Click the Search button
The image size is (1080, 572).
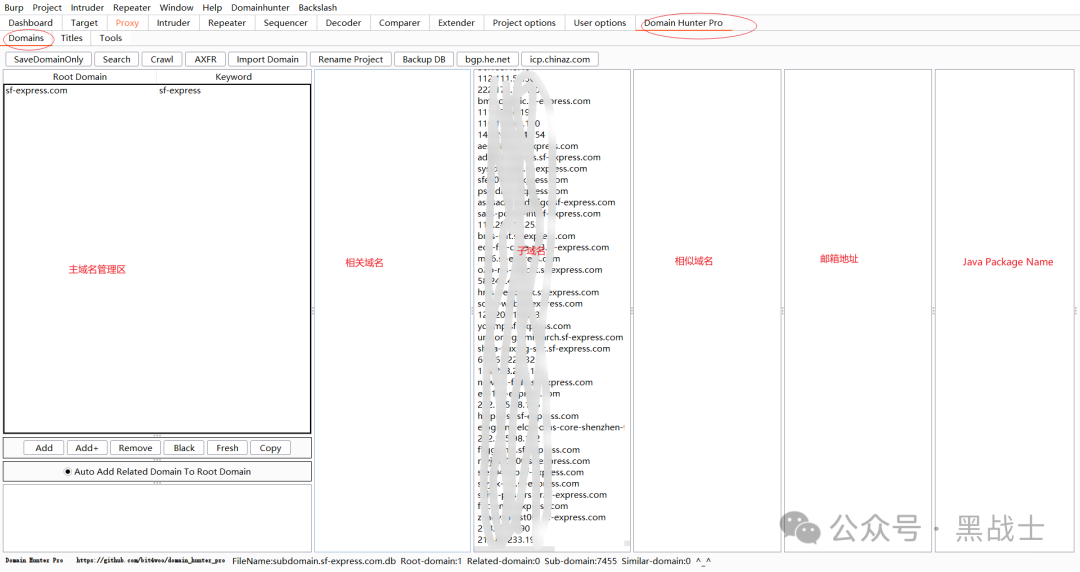(116, 59)
